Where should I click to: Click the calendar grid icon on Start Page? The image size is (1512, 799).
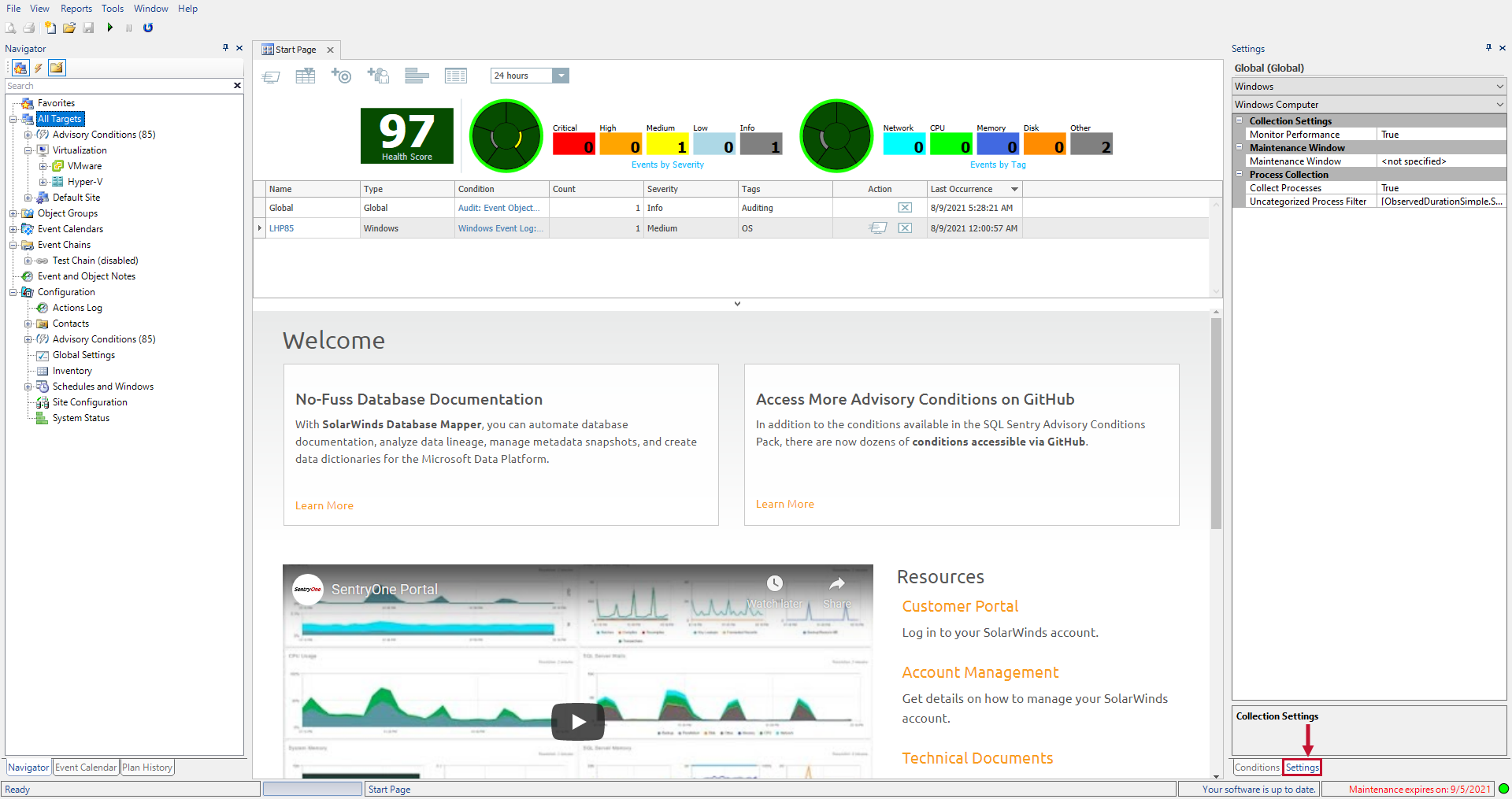pos(305,76)
